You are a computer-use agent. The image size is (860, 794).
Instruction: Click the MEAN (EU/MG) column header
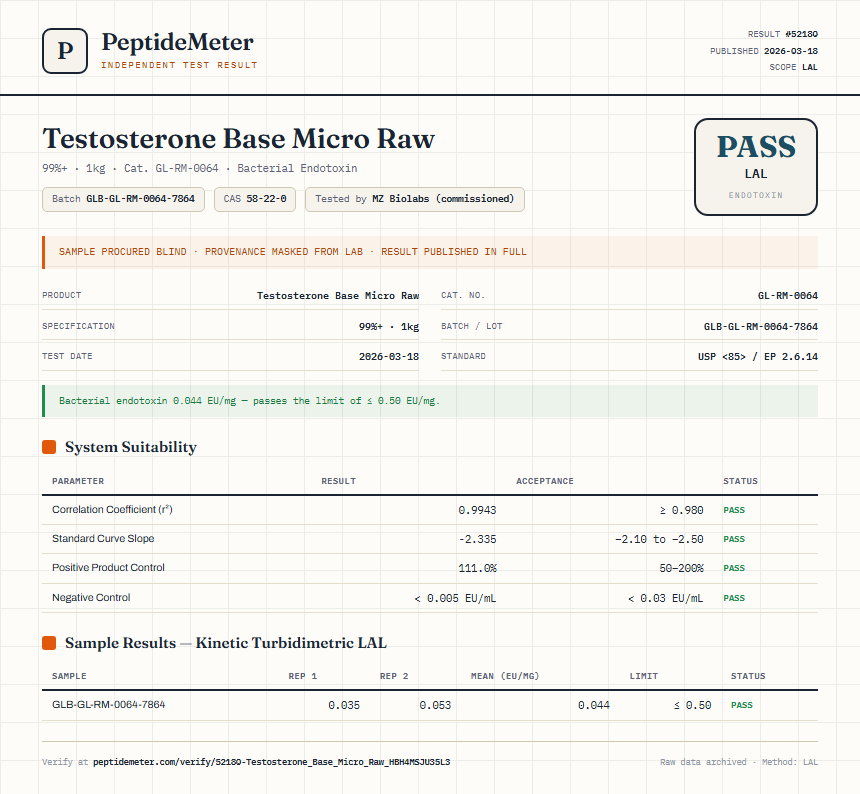tap(505, 676)
